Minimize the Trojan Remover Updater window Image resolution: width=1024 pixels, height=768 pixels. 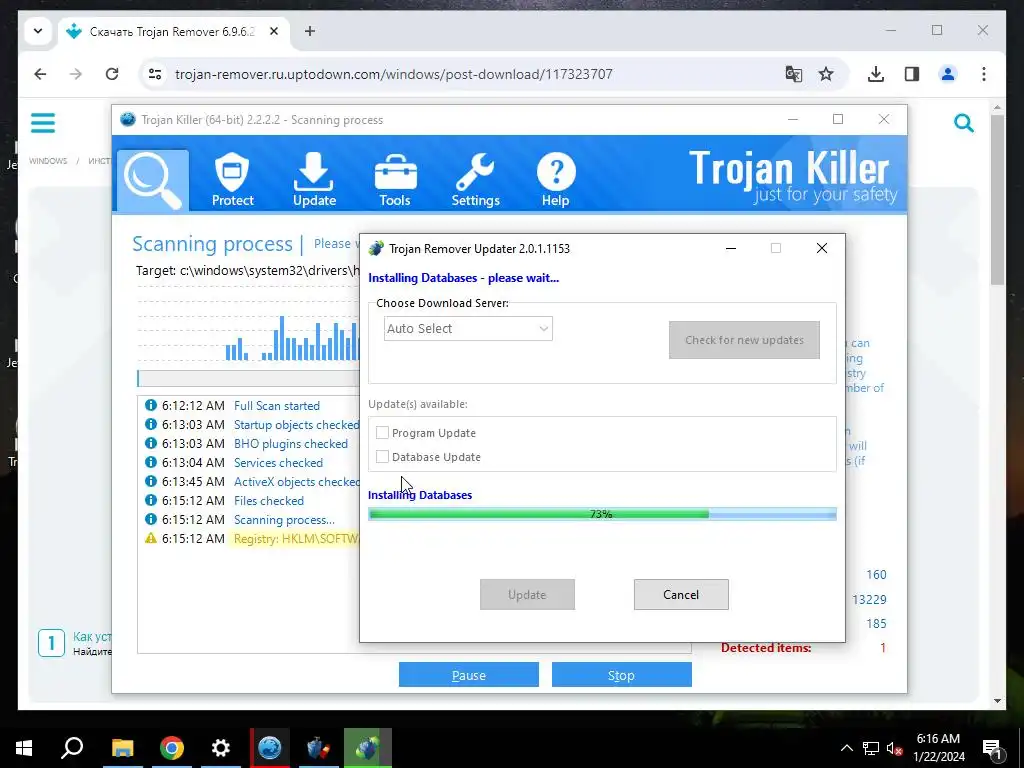731,248
